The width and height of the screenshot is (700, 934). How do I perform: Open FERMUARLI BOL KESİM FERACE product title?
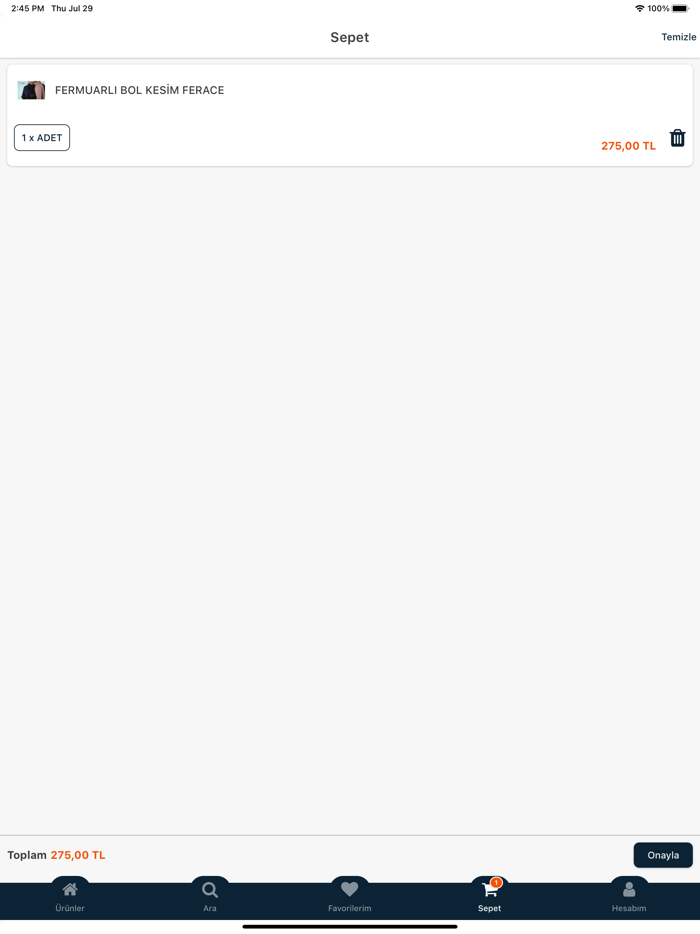click(x=139, y=90)
